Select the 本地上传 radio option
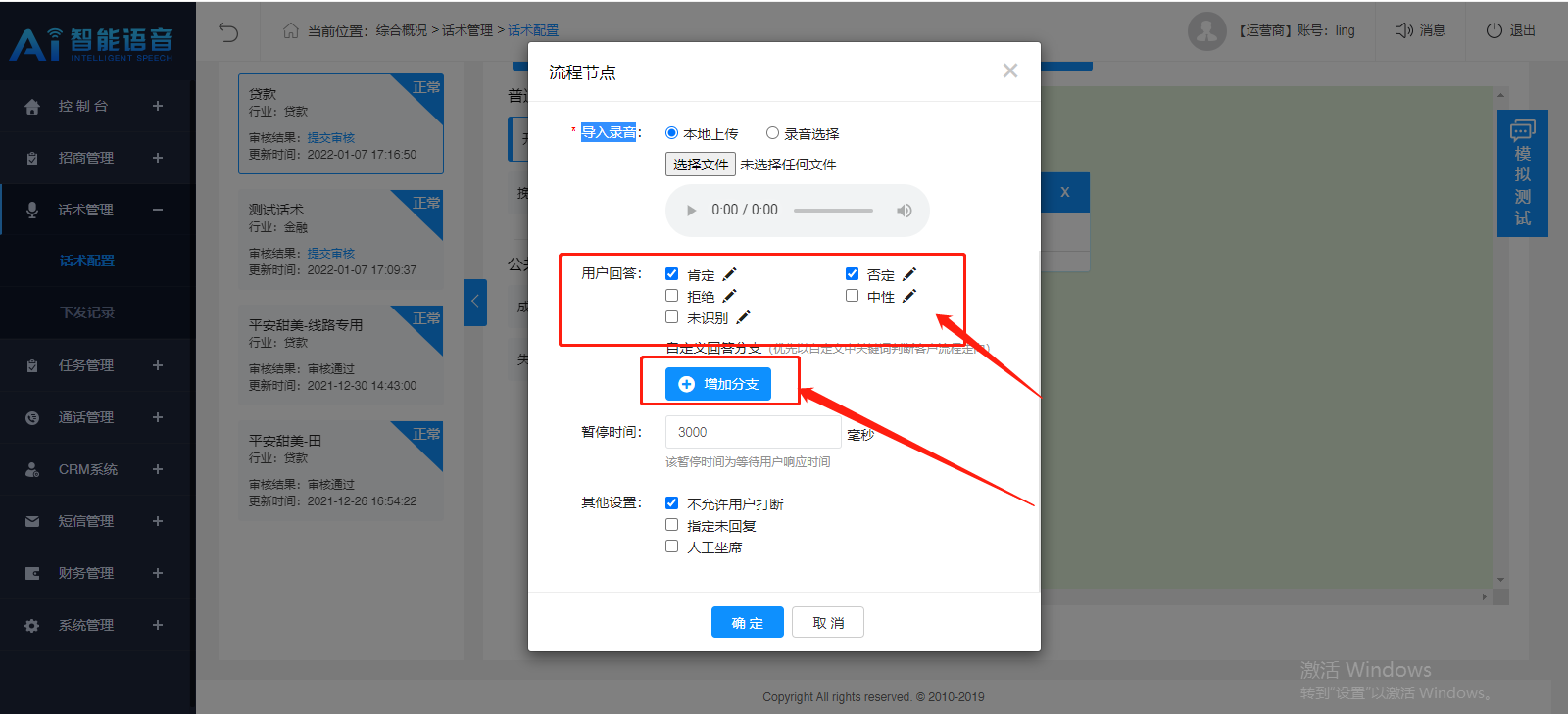Image resolution: width=1568 pixels, height=714 pixels. pos(671,133)
